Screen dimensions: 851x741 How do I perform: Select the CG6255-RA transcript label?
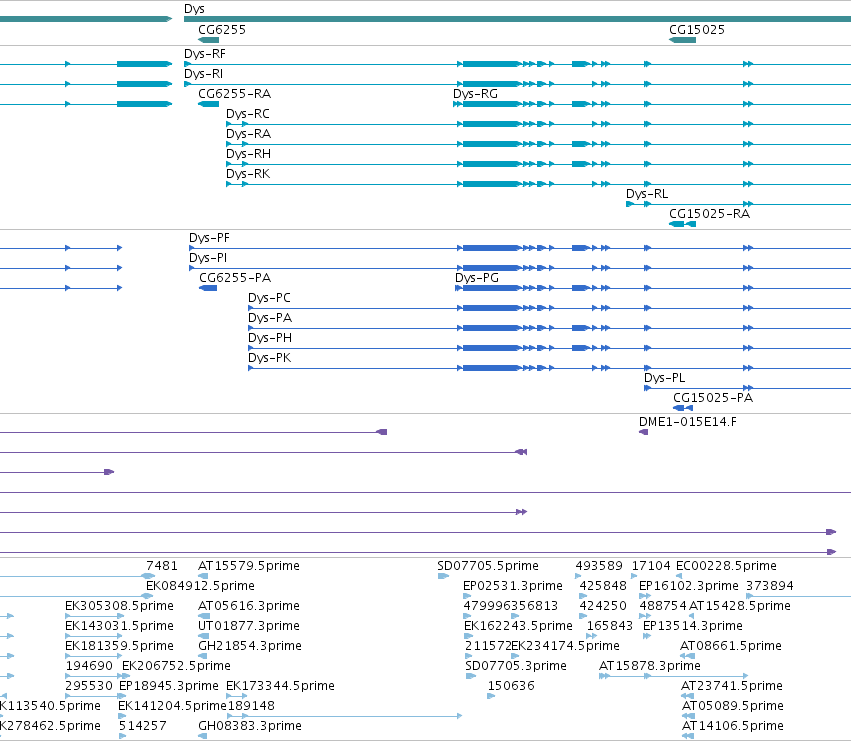tap(234, 94)
